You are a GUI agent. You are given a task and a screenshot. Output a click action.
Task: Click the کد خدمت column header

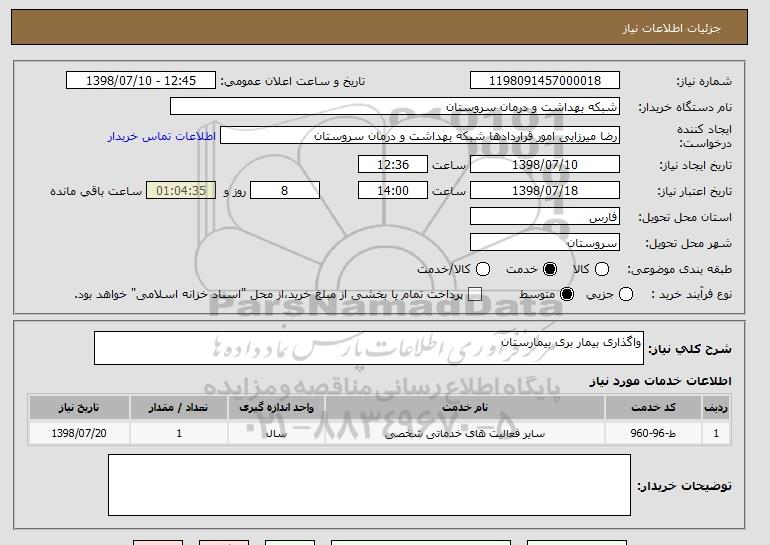(653, 408)
